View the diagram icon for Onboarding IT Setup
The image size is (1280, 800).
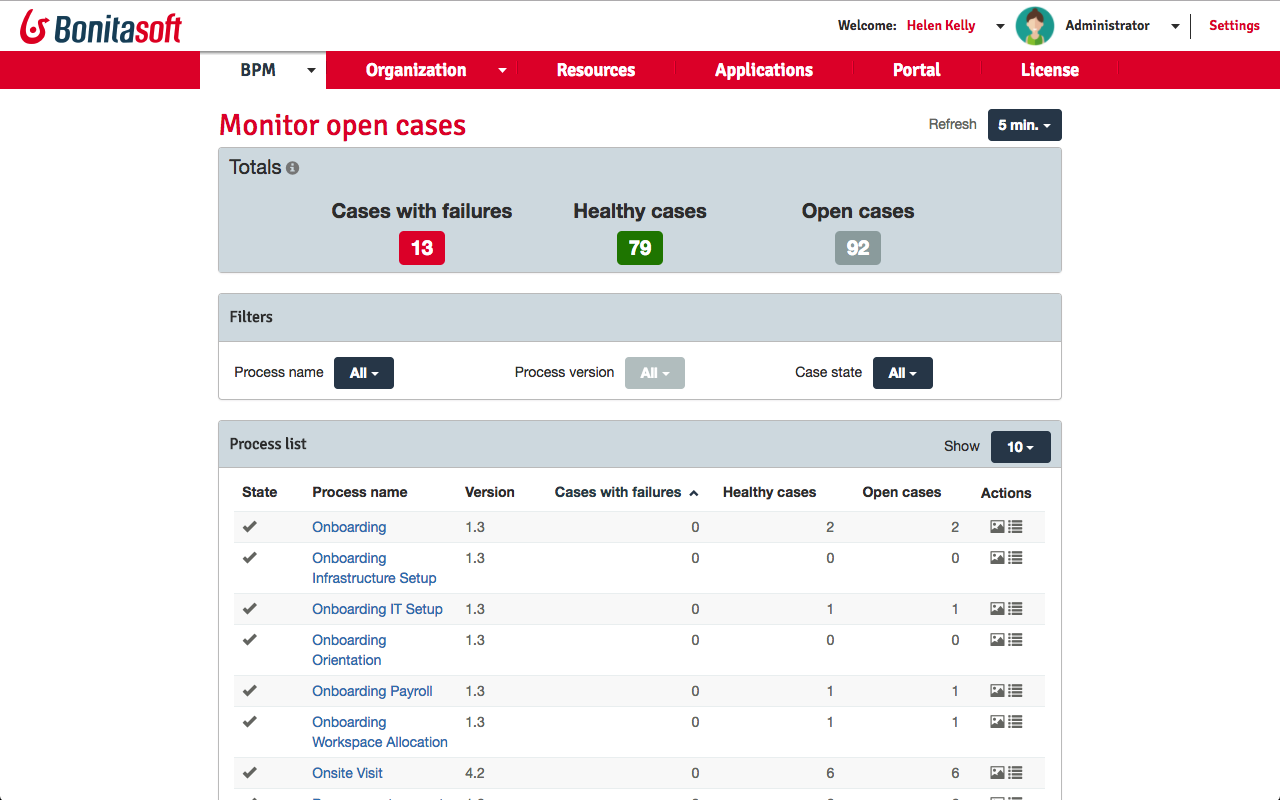997,609
